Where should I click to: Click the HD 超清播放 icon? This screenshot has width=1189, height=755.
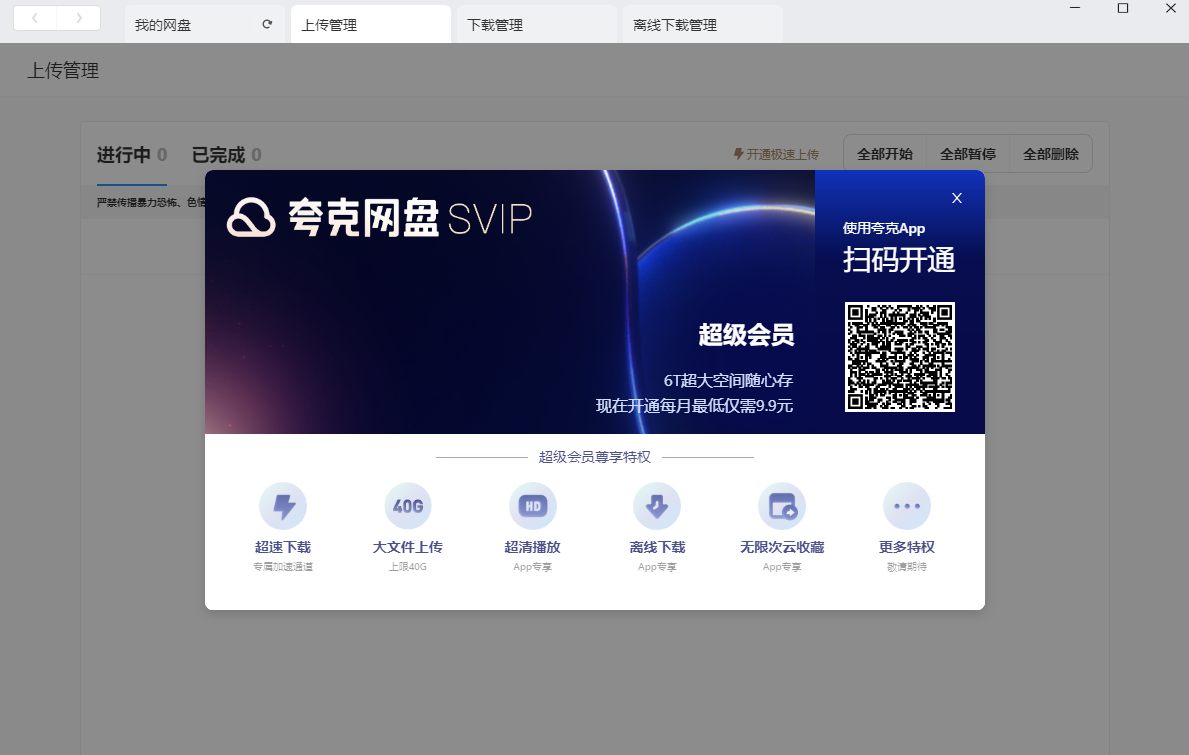pyautogui.click(x=532, y=506)
